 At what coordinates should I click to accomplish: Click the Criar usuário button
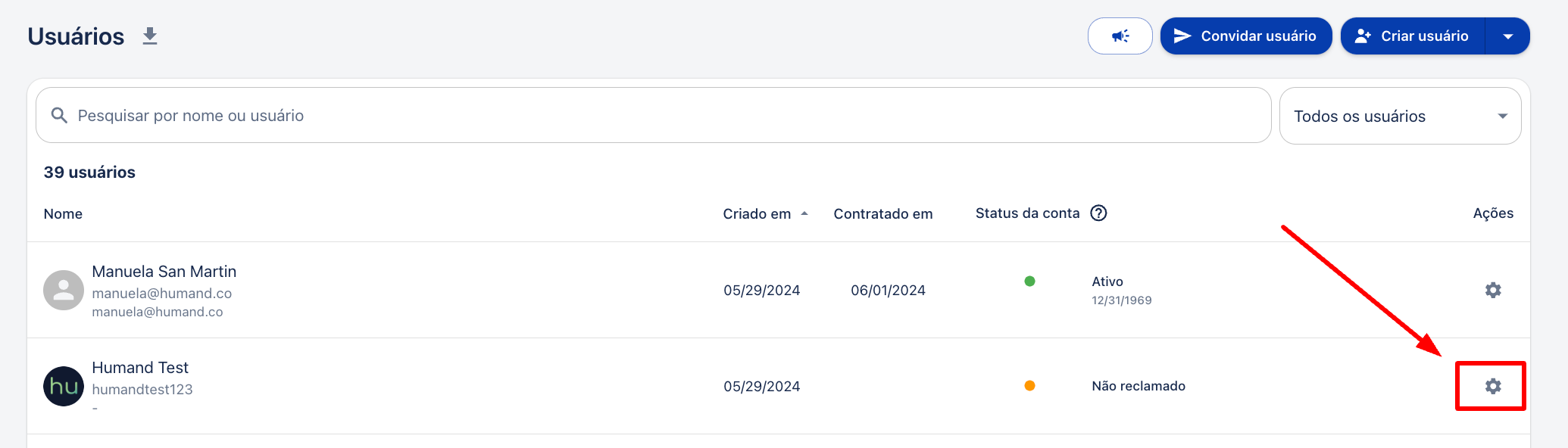tap(1413, 36)
